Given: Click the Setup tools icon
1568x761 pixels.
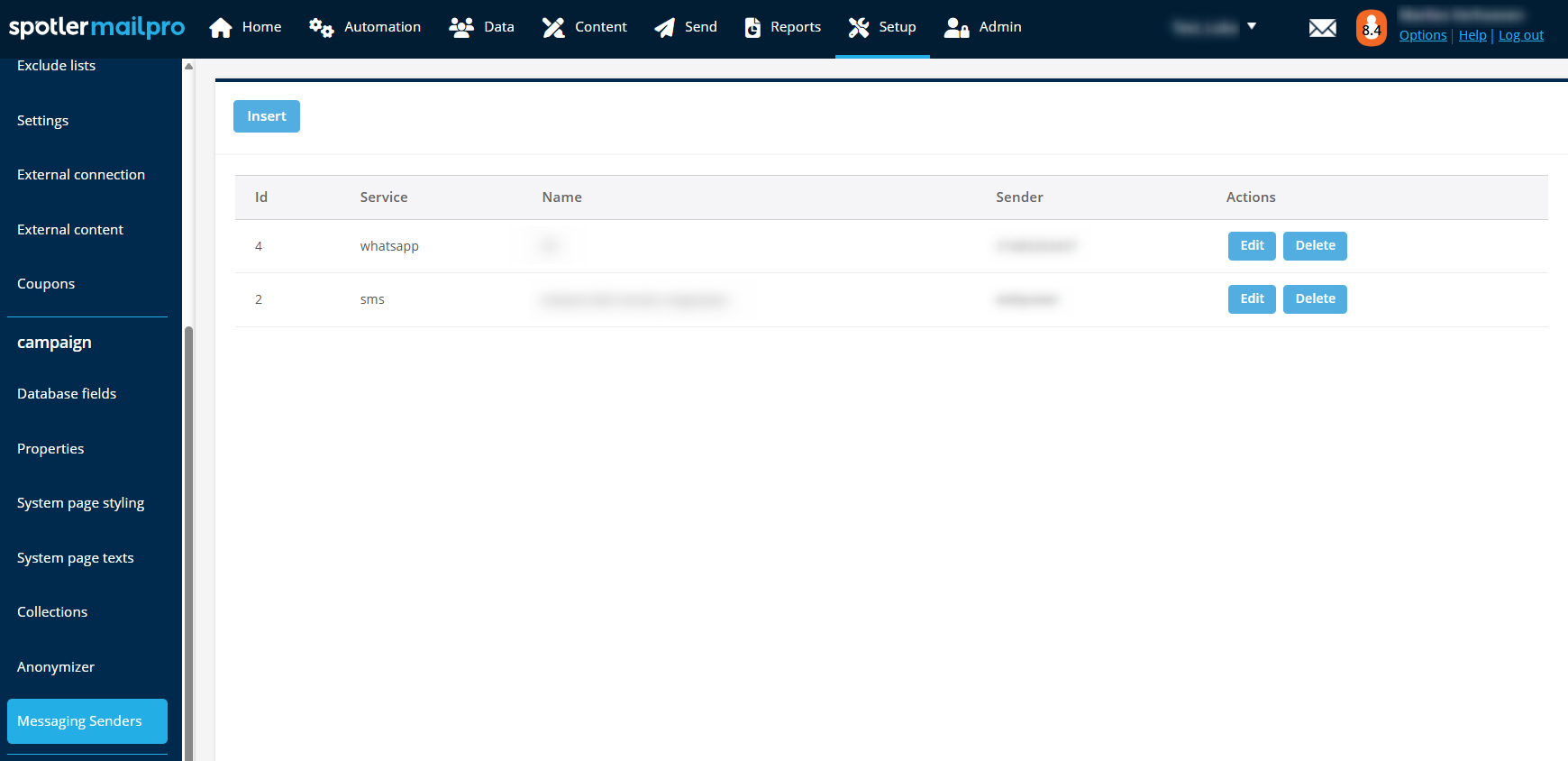Looking at the screenshot, I should click(x=859, y=28).
